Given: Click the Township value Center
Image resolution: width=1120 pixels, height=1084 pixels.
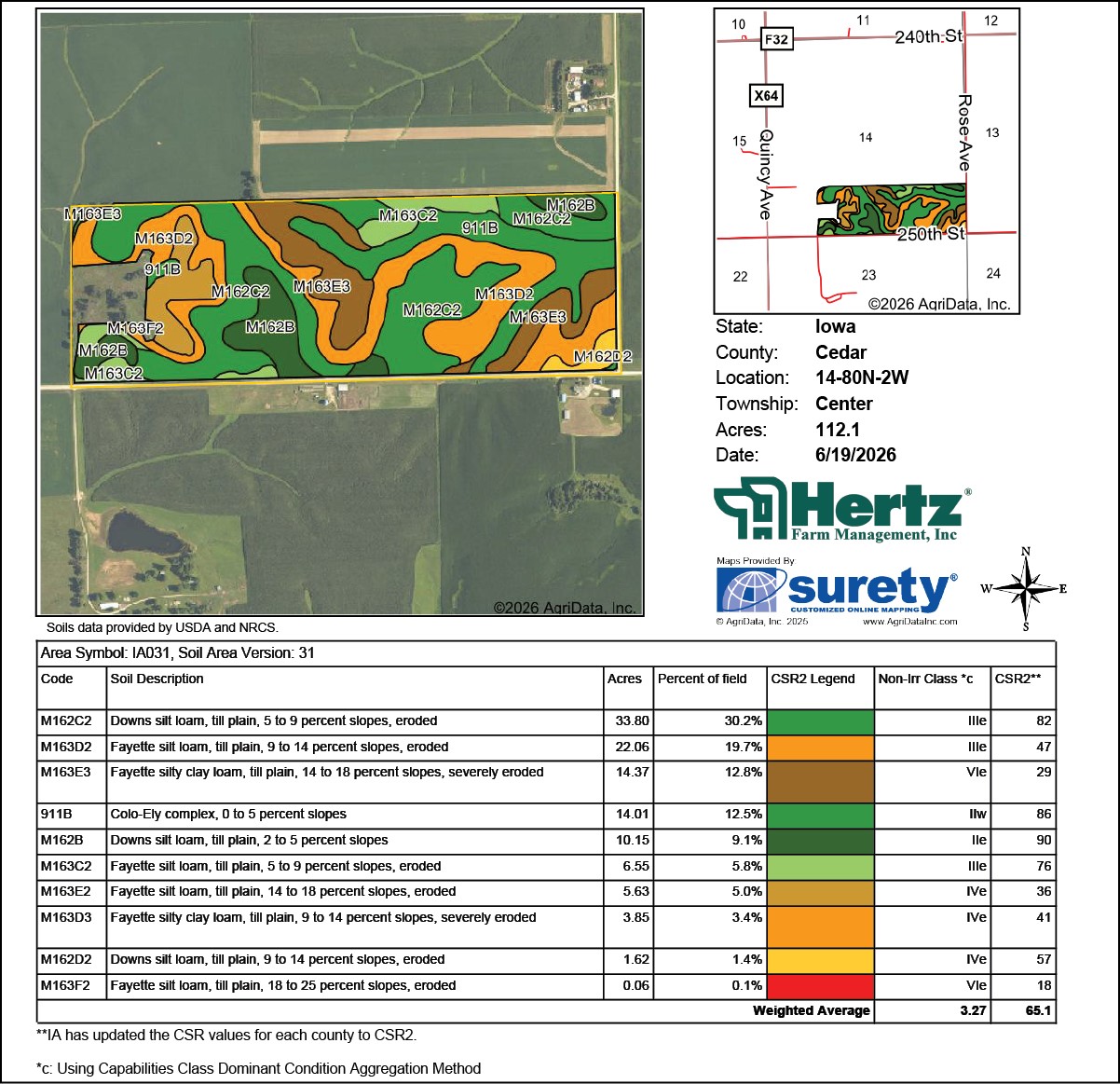Looking at the screenshot, I should pos(844,405).
